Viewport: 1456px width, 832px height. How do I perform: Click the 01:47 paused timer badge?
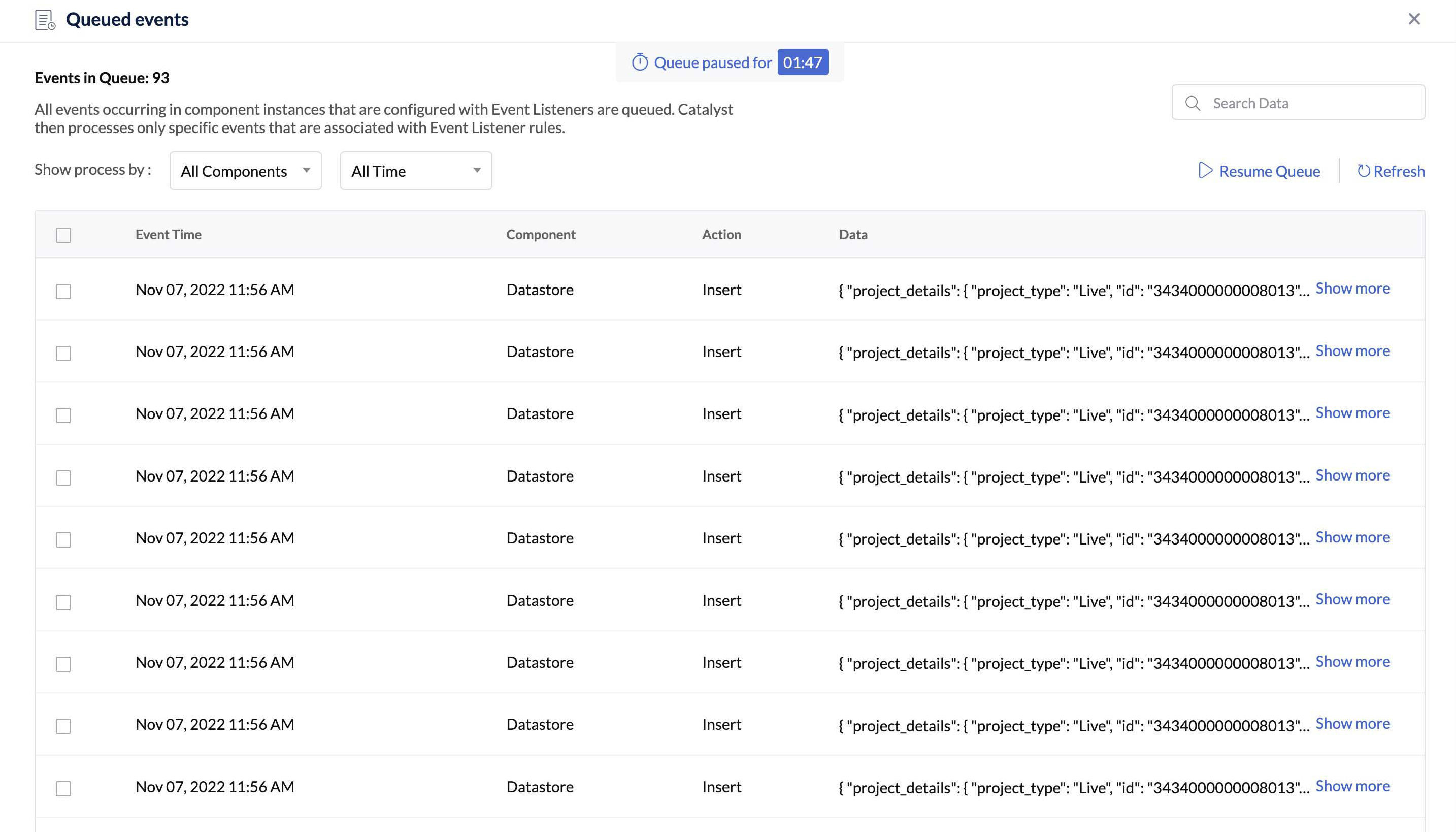pos(802,62)
